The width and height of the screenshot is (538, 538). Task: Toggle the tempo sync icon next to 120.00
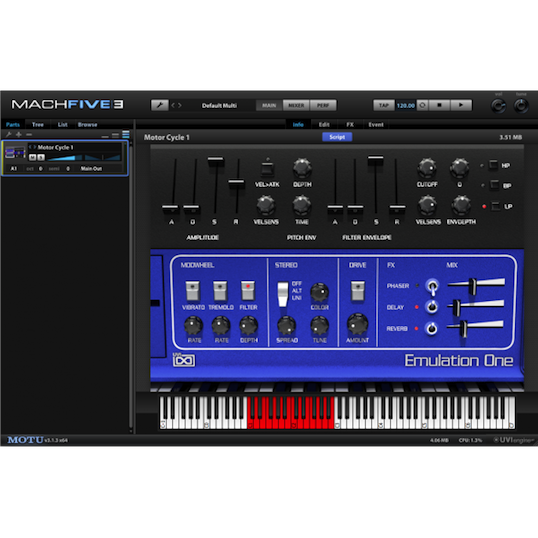click(x=423, y=105)
